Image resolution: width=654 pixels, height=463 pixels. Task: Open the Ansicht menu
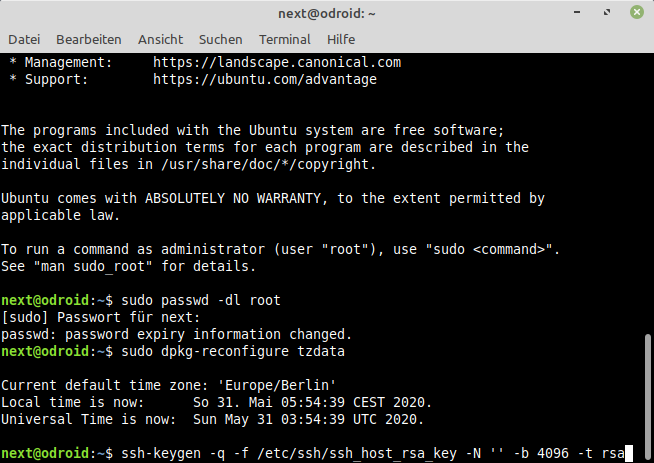coord(161,39)
